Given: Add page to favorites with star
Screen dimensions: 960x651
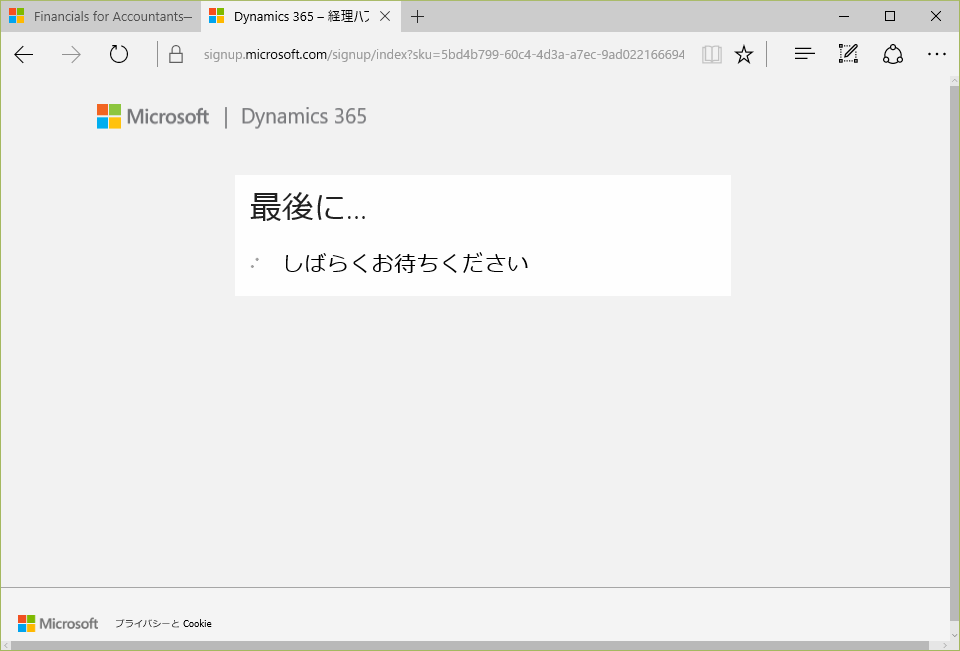Looking at the screenshot, I should [x=744, y=55].
